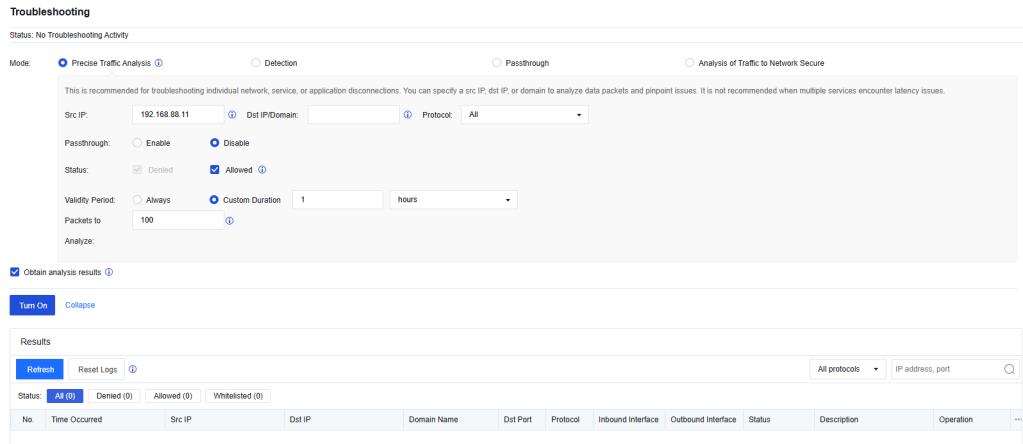Click the Src IP input field

178,115
